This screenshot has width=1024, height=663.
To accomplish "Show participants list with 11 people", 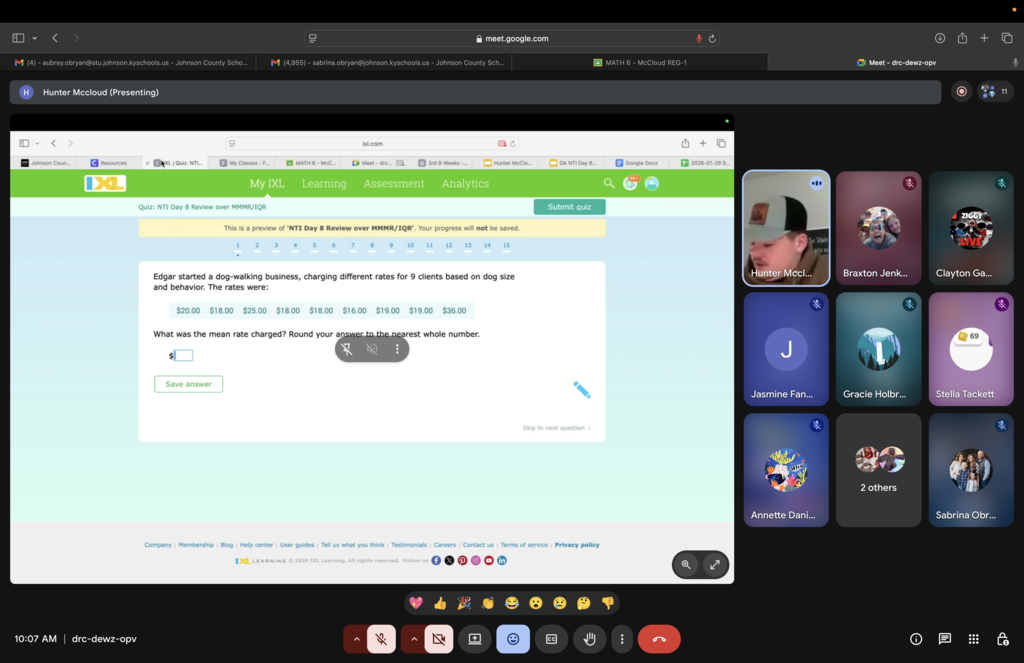I will point(995,92).
